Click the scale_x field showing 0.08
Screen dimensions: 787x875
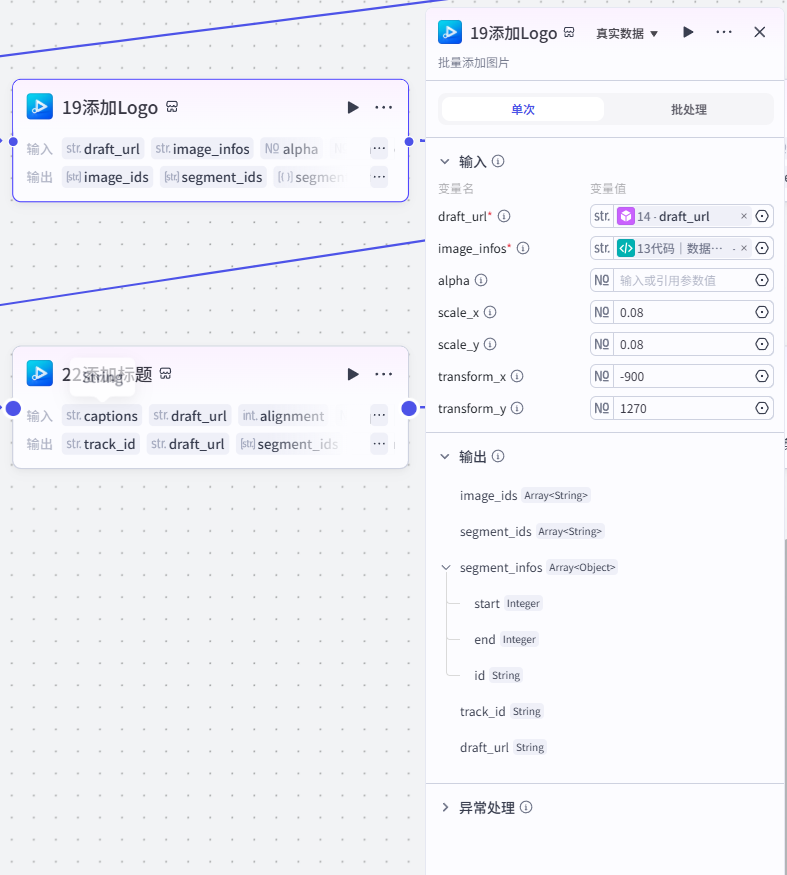pyautogui.click(x=683, y=312)
